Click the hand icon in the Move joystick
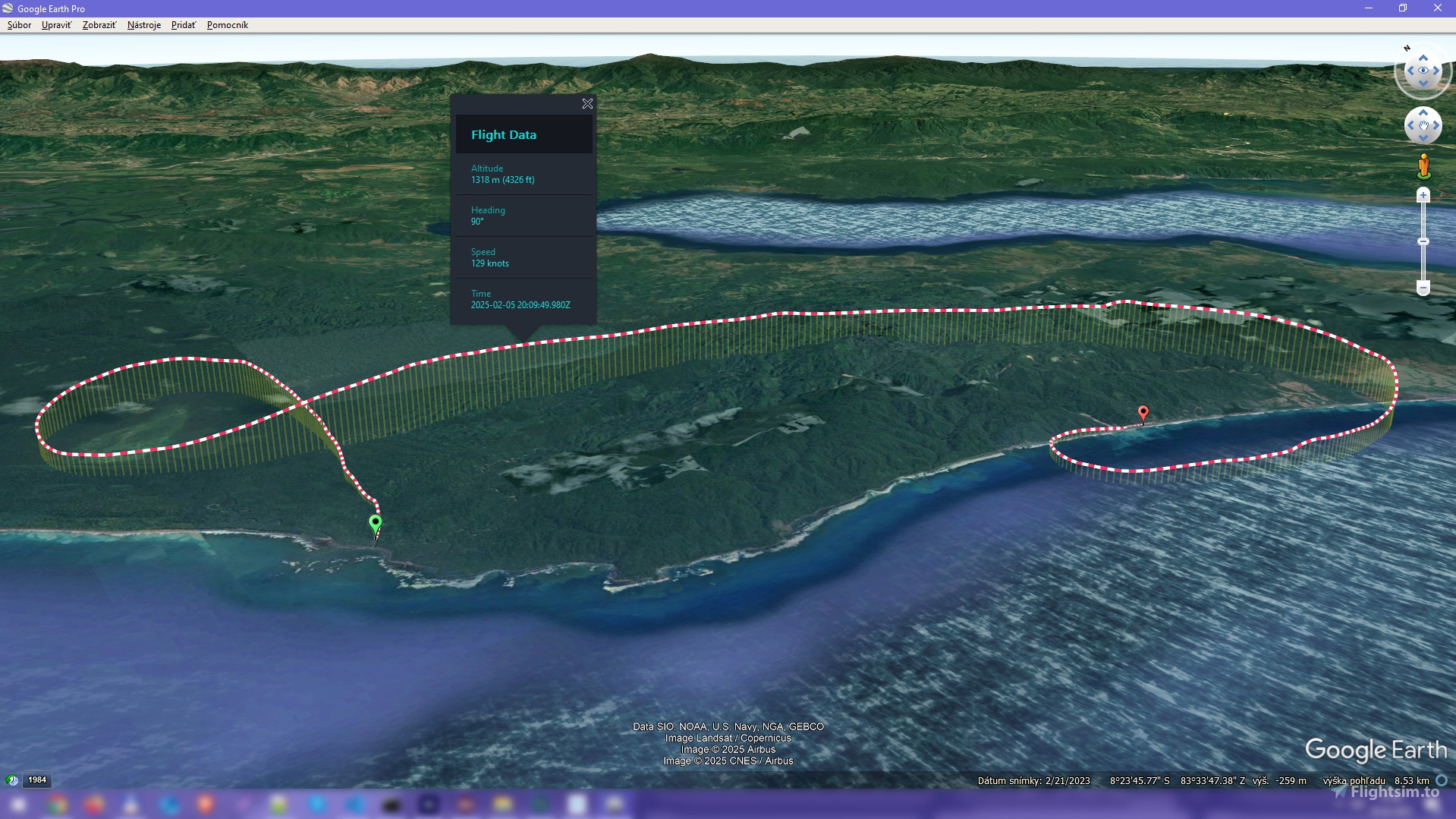1456x819 pixels. point(1423,124)
